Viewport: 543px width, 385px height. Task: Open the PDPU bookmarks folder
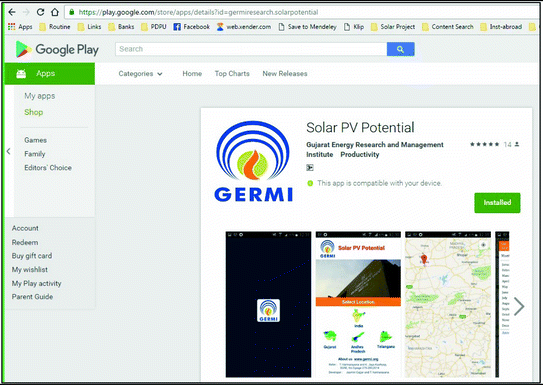(154, 27)
